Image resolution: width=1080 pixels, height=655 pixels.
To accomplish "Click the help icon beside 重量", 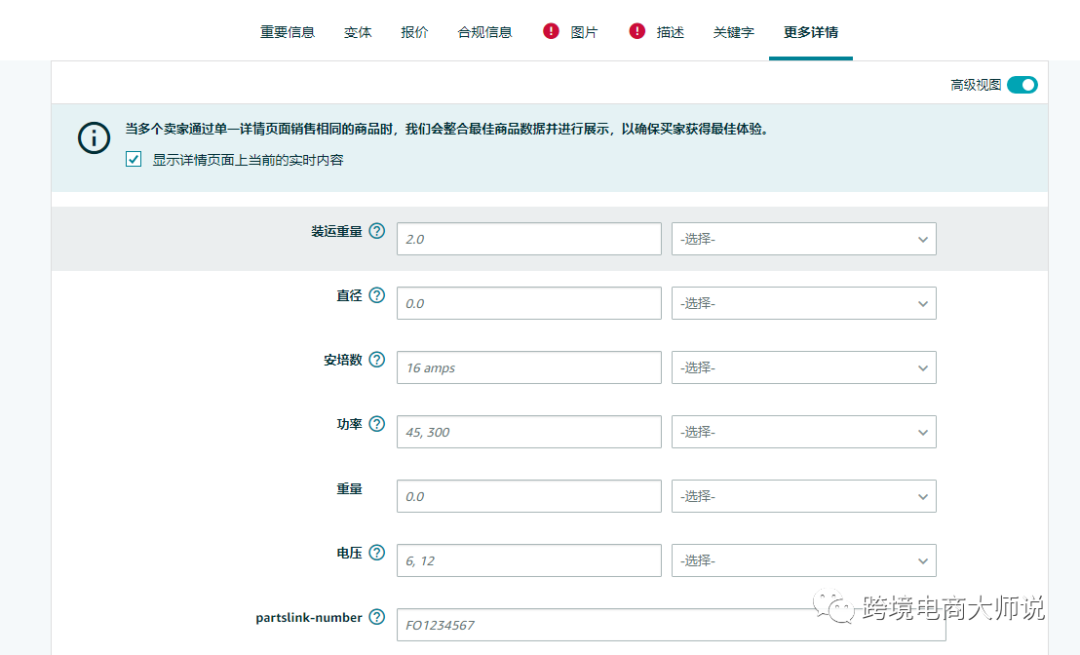I will tap(376, 488).
